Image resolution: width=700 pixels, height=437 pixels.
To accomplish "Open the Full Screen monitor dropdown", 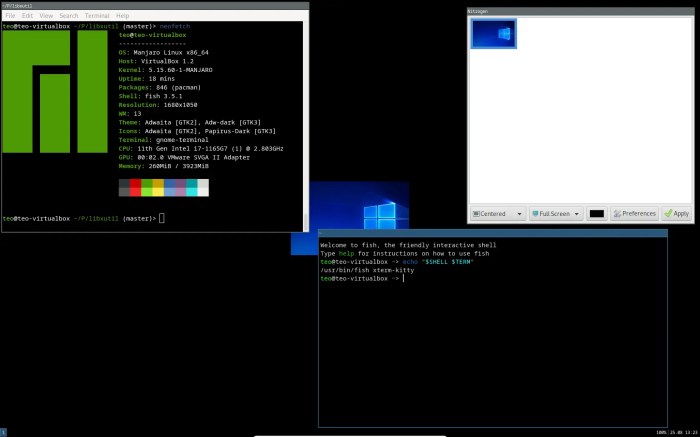I will click(x=555, y=213).
